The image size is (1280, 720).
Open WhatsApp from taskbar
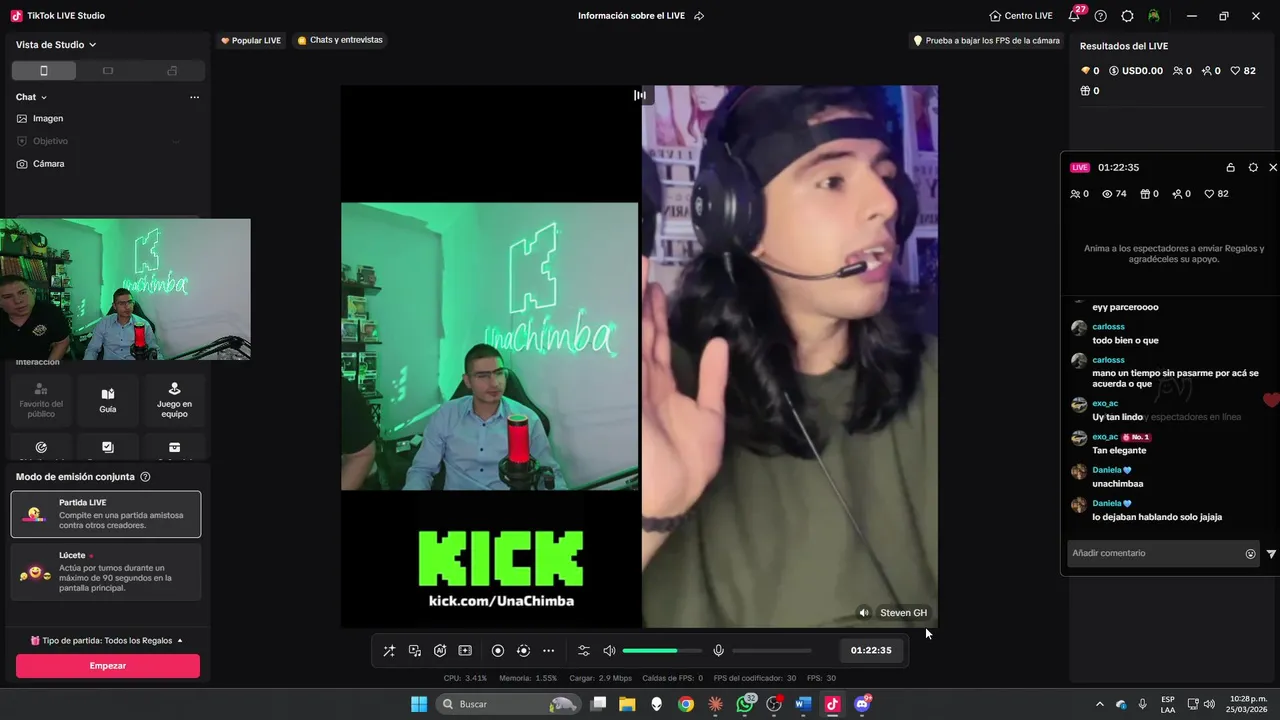pos(745,704)
